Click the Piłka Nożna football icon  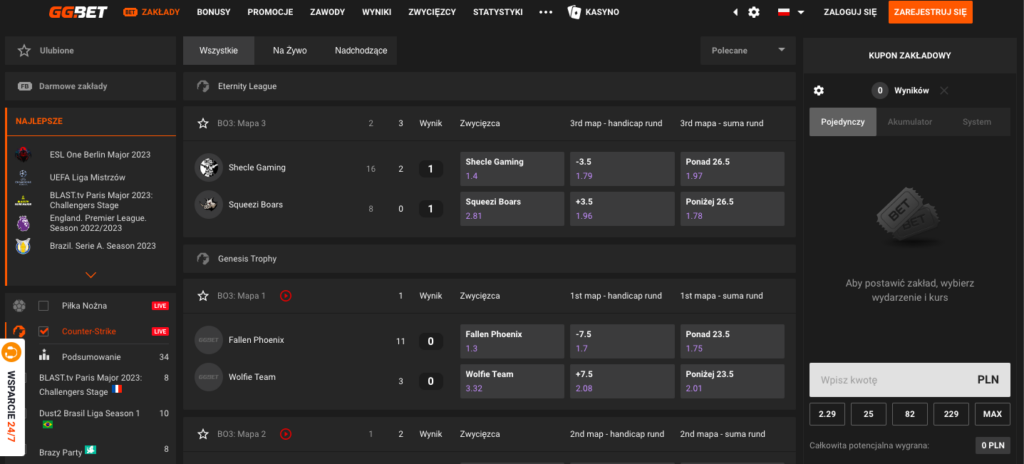point(19,305)
